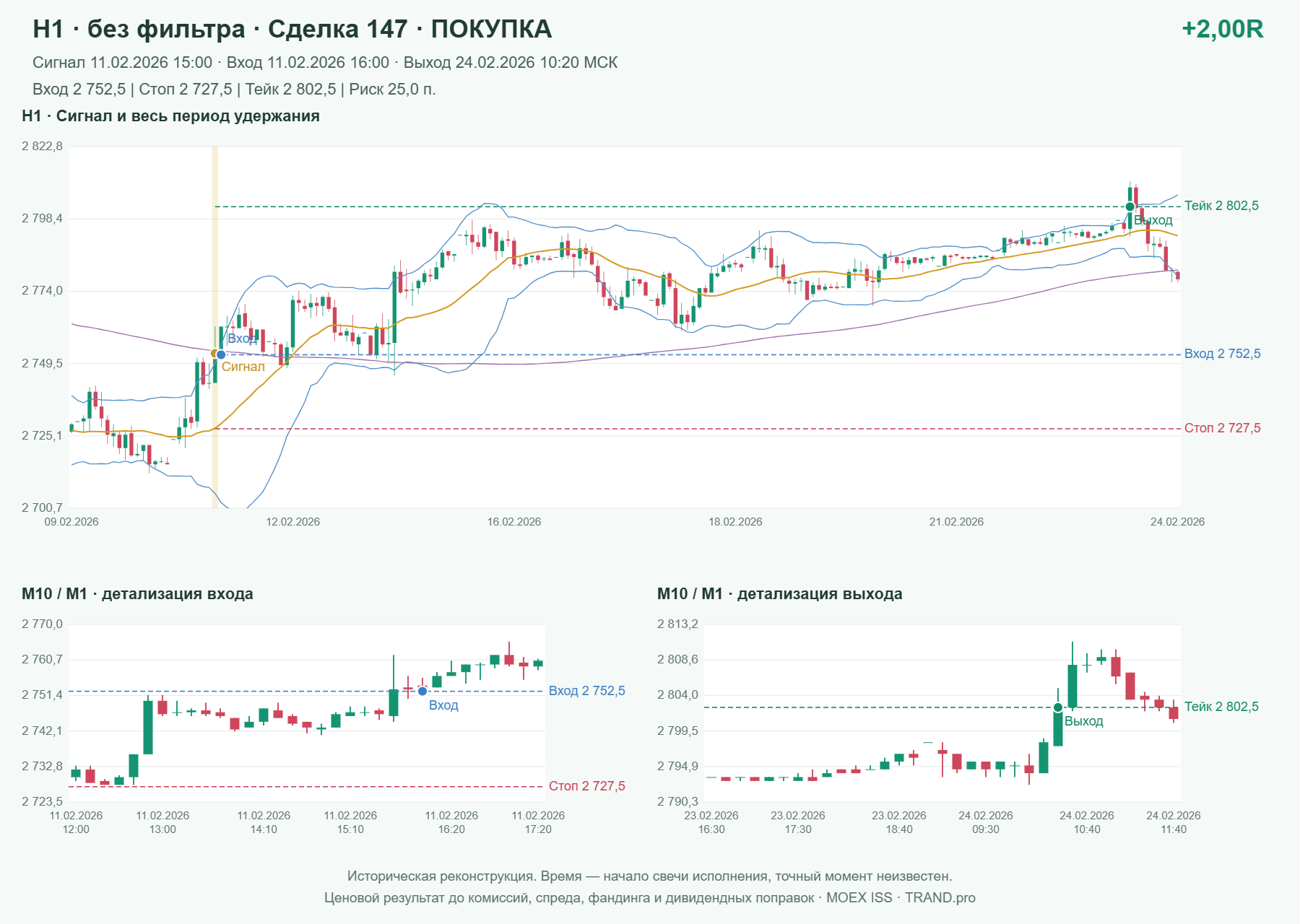Click the signal, entry and exit dates line

point(325,63)
